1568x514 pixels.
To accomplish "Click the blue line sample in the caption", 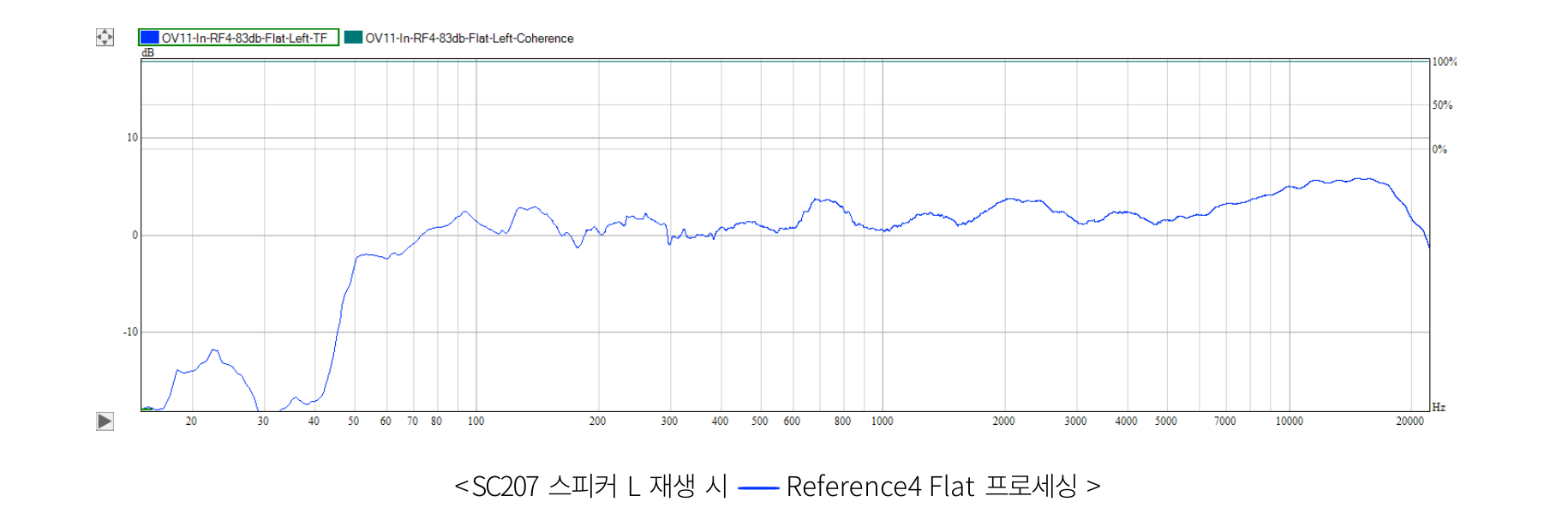I will point(757,488).
